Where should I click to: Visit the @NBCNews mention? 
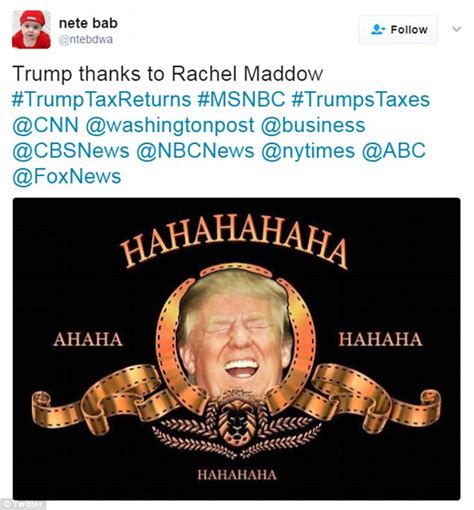[x=195, y=151]
